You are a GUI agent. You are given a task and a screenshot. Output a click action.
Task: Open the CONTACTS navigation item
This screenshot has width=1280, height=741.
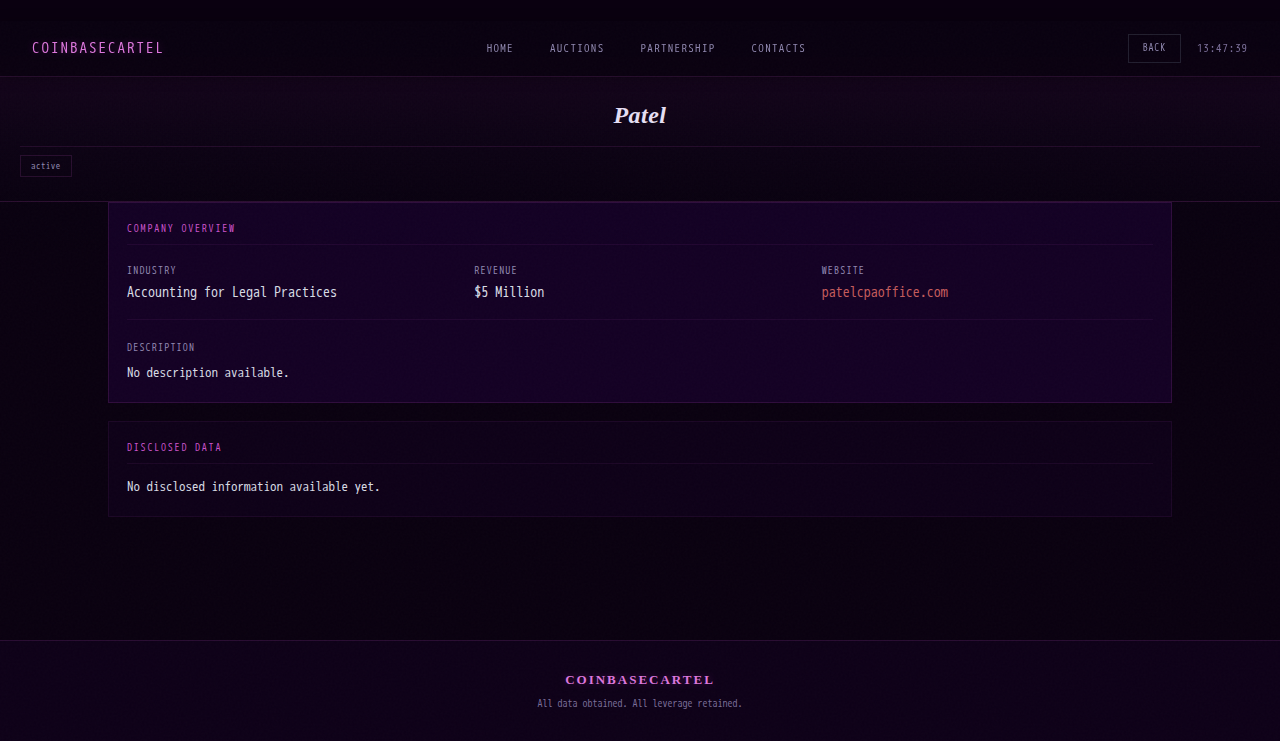[x=778, y=48]
